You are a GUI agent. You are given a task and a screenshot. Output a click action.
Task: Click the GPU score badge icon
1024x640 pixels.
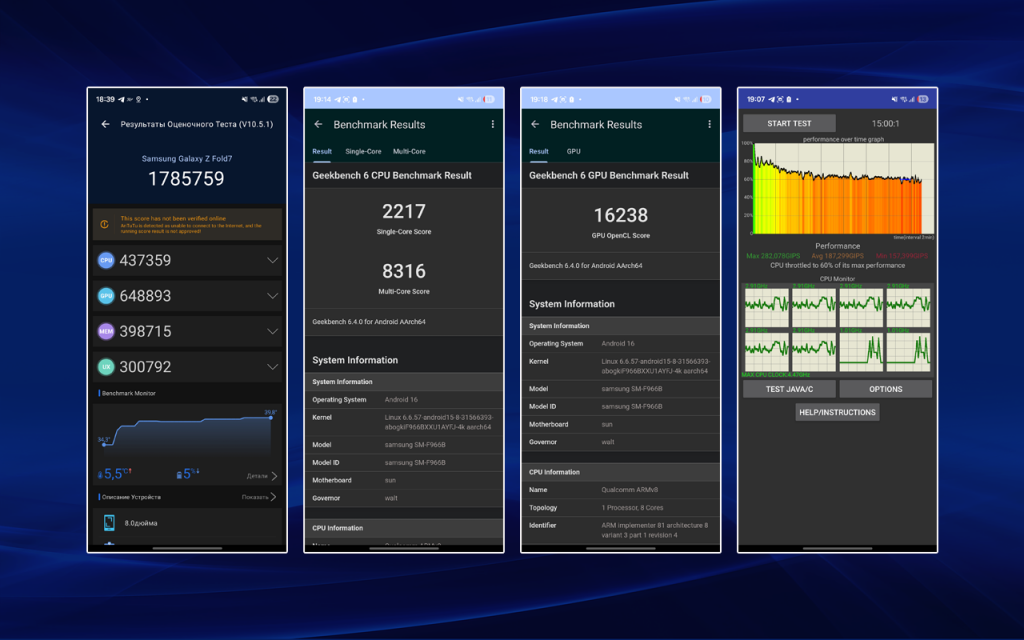(106, 296)
